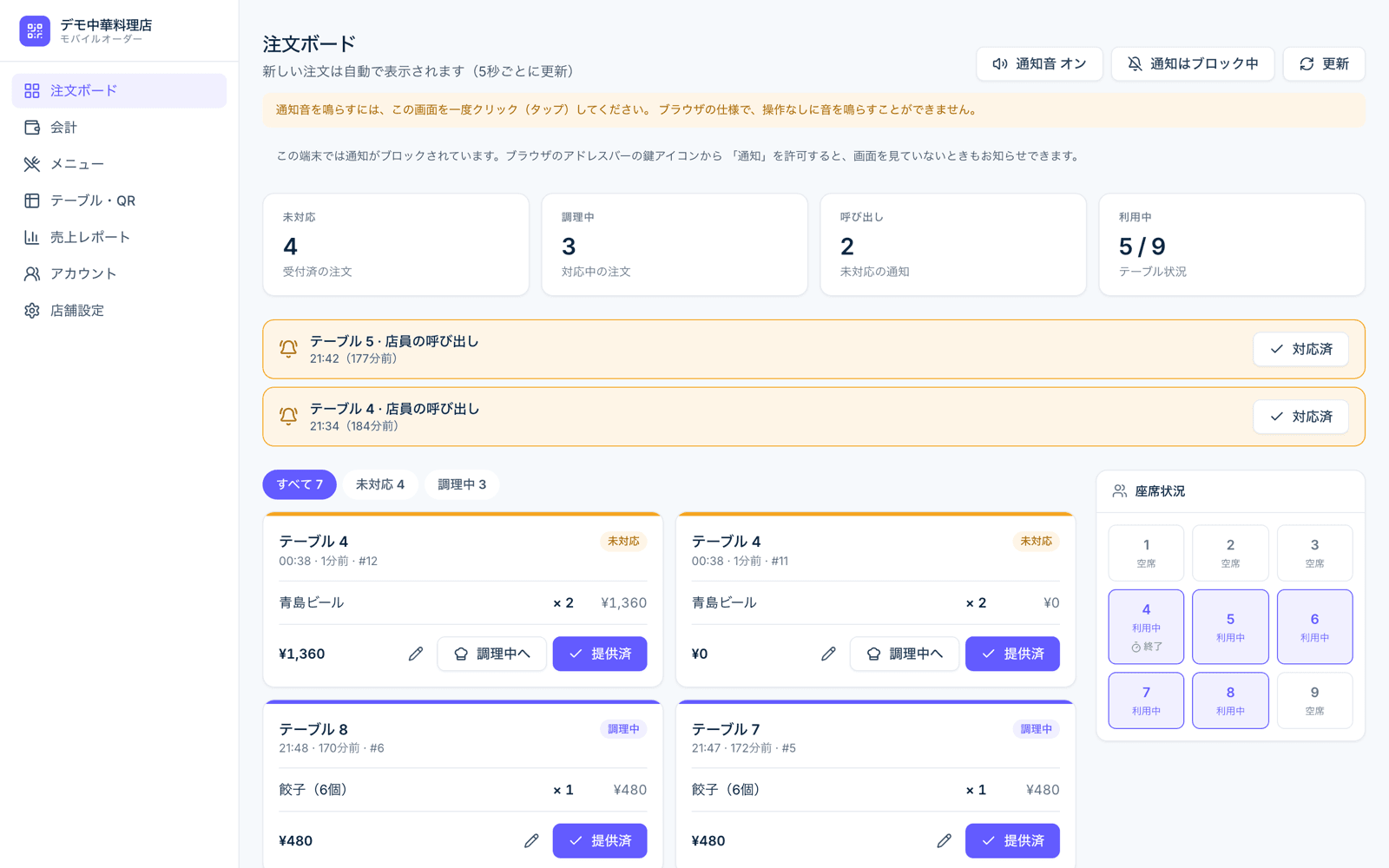1389x868 pixels.
Task: Select seat 5 利用中 in 座席状況
Action: click(1230, 627)
